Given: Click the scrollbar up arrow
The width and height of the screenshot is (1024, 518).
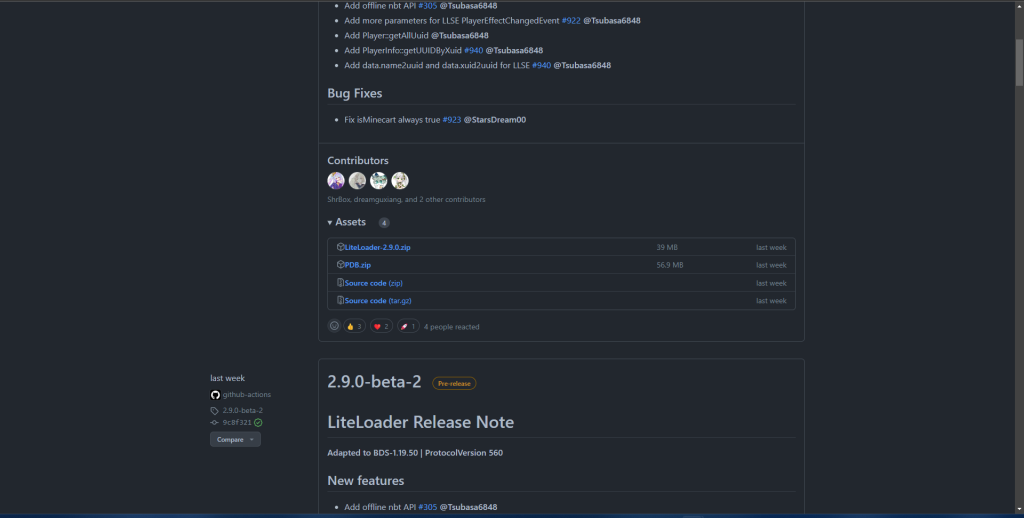Looking at the screenshot, I should point(1019,7).
